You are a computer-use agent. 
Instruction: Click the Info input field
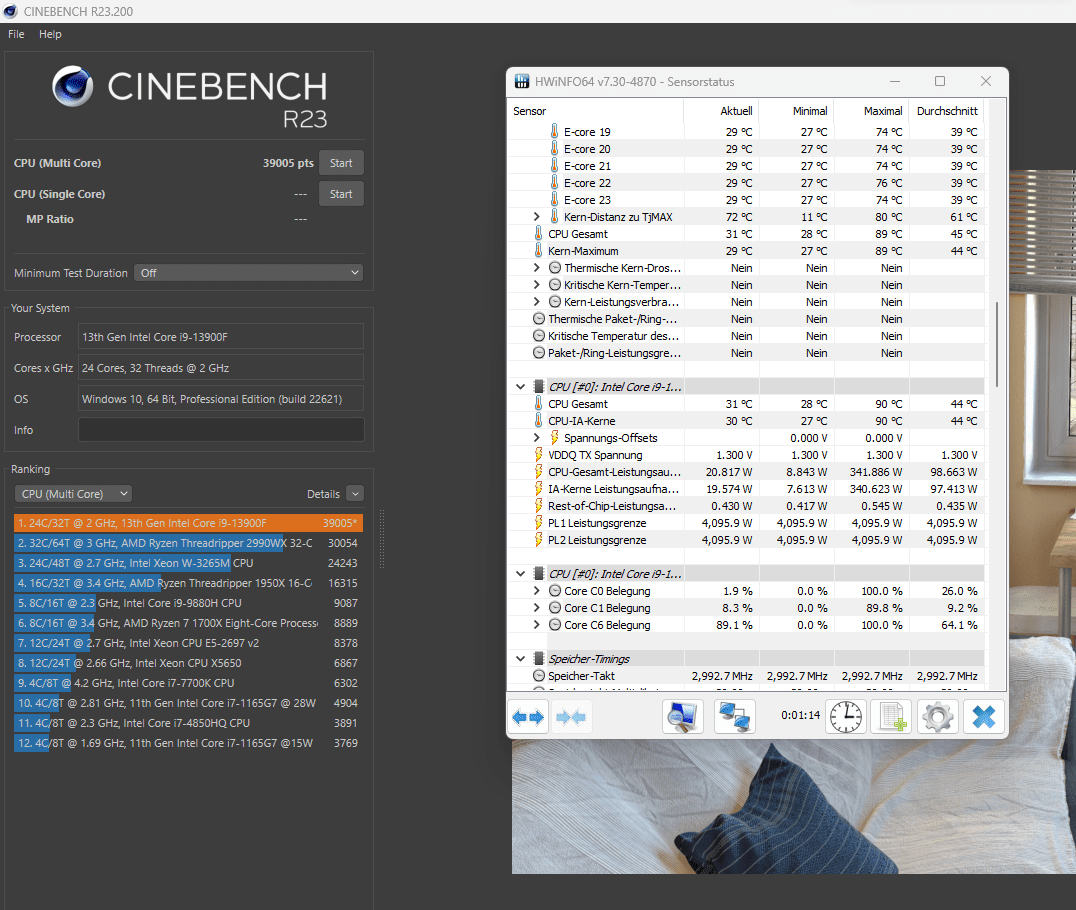221,430
